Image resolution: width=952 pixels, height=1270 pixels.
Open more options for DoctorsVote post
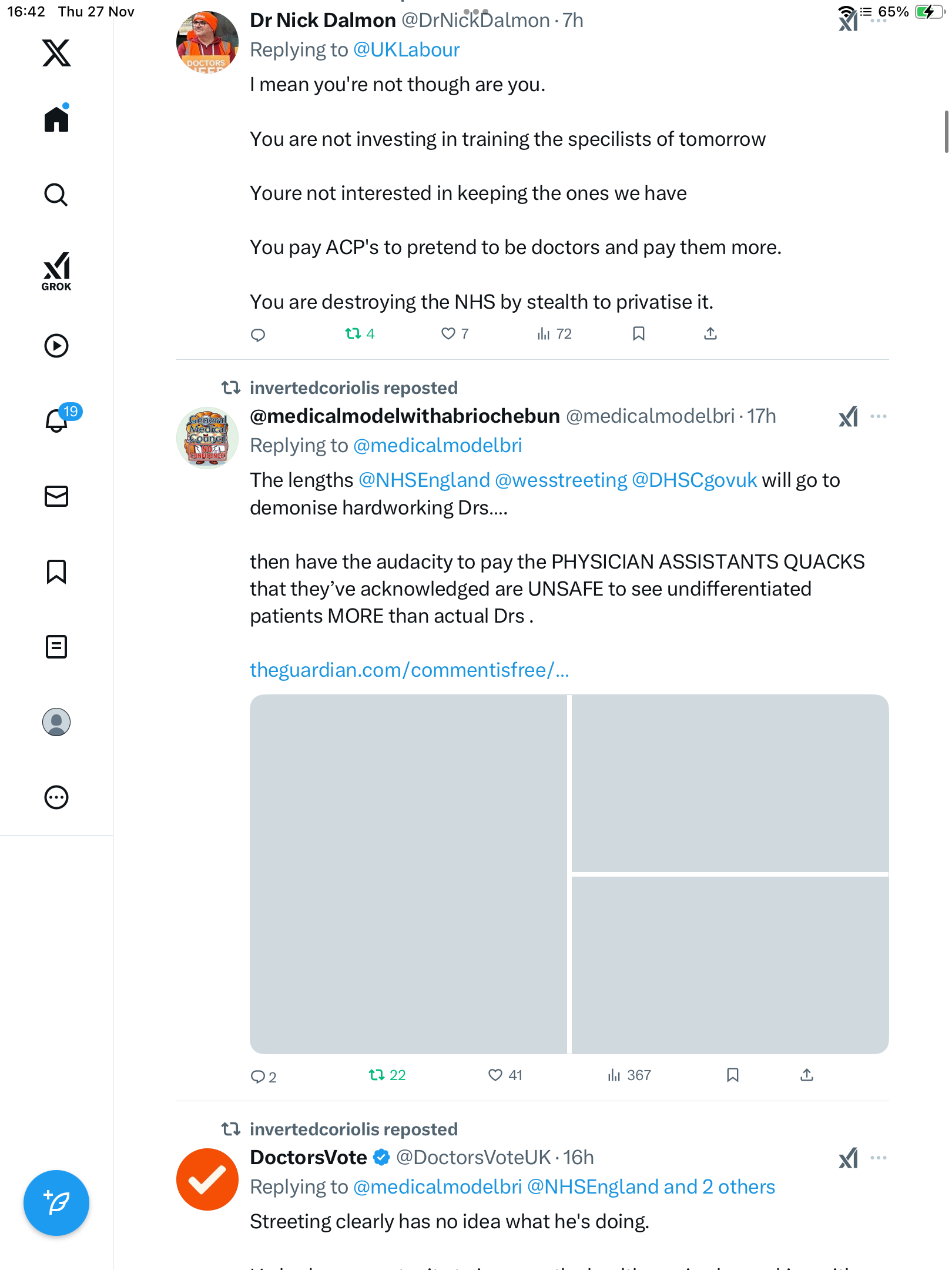click(879, 1158)
